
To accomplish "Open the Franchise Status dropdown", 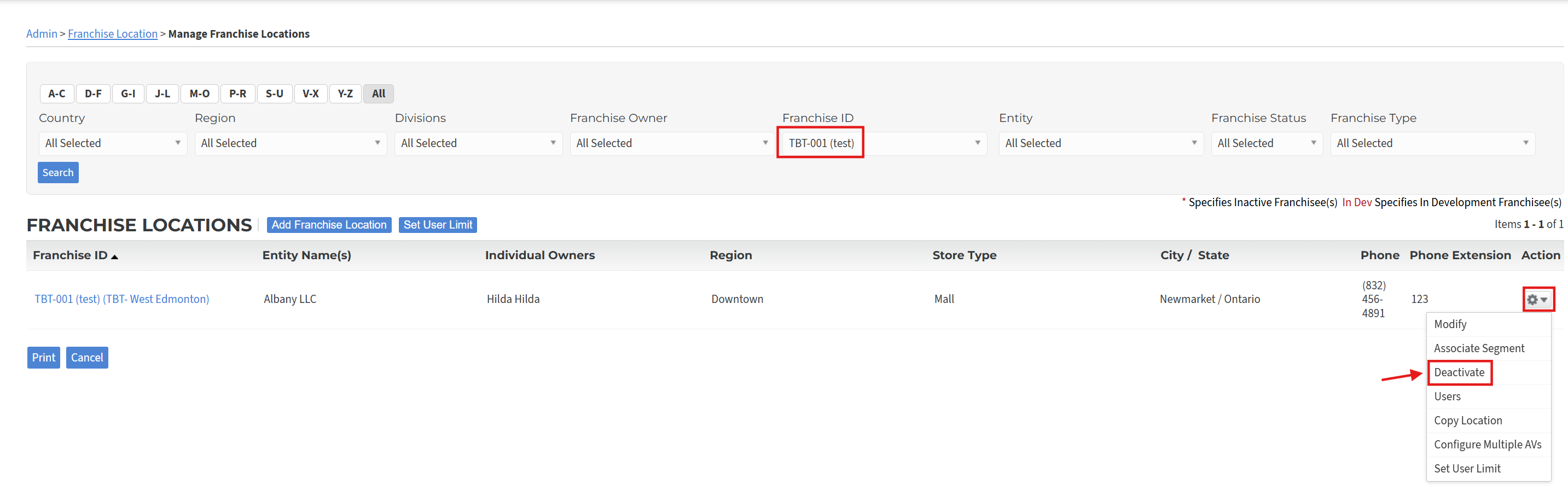I will 1267,144.
